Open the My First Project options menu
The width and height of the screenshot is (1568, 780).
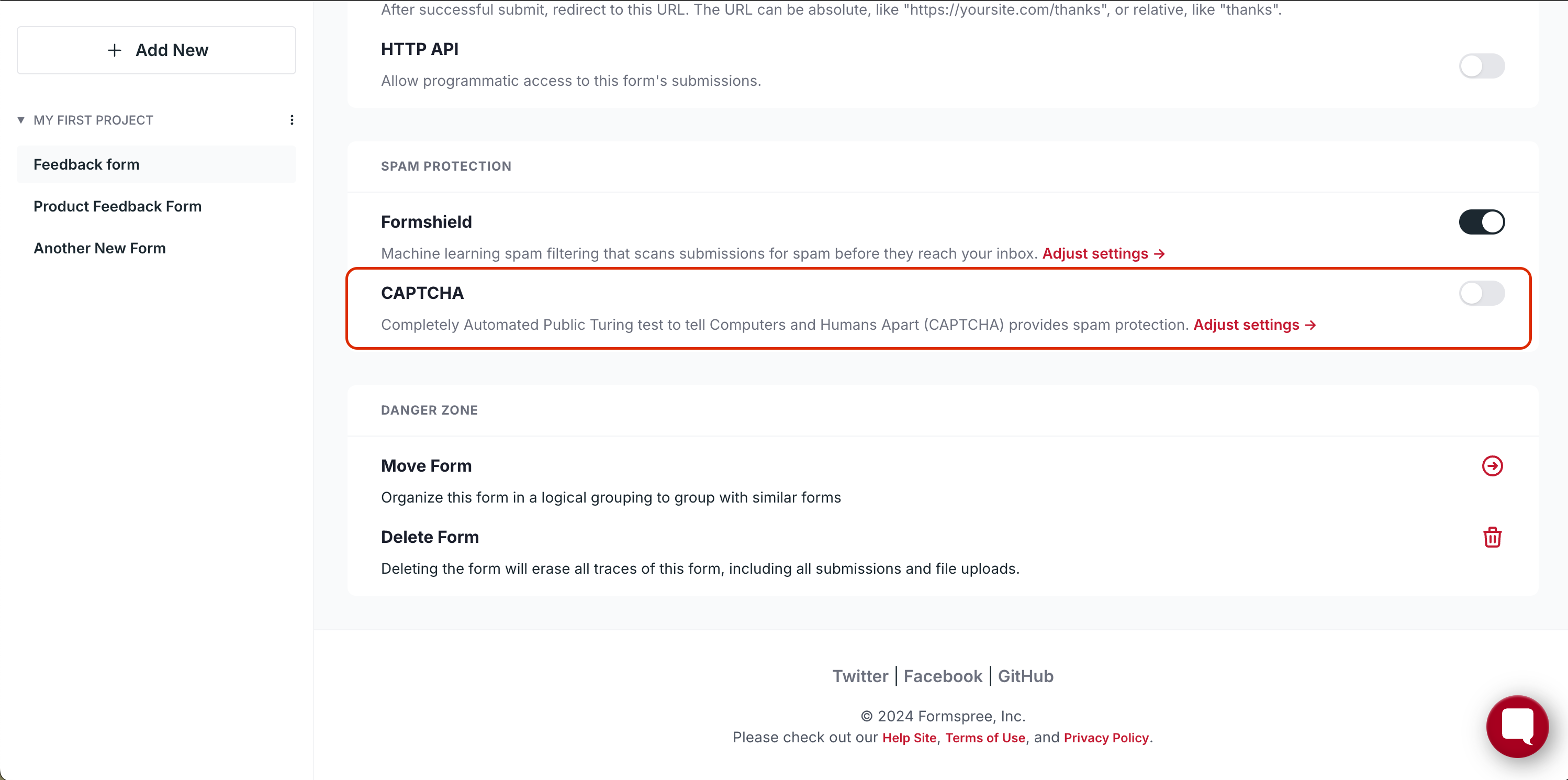(292, 120)
